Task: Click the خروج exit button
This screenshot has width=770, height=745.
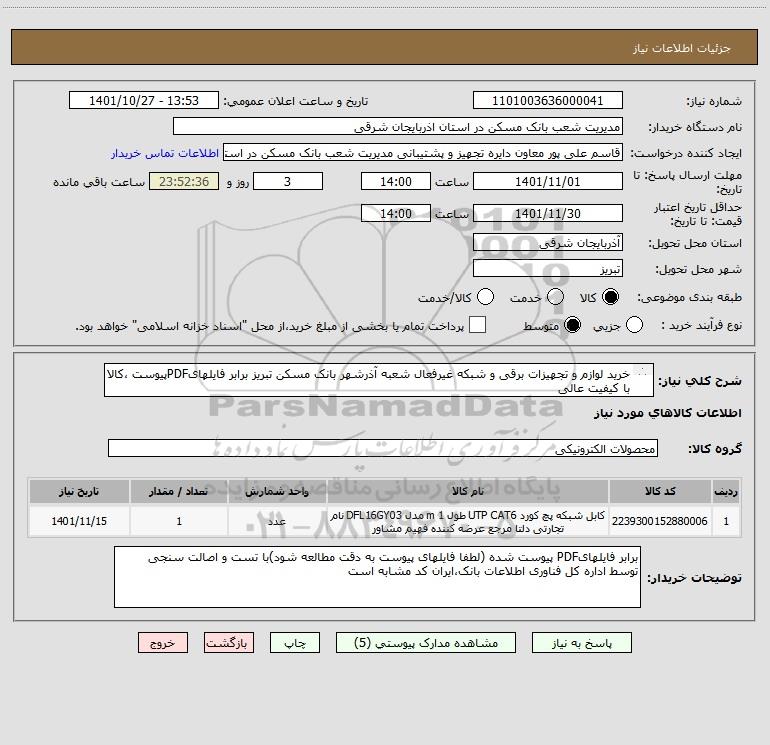Action: pyautogui.click(x=163, y=643)
